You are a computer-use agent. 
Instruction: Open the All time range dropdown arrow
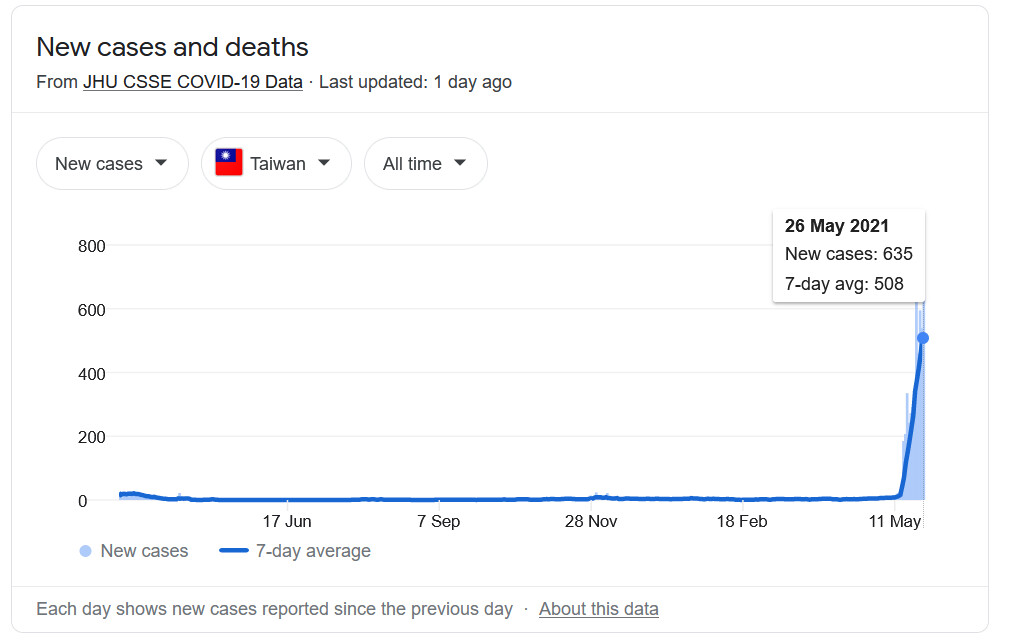(460, 163)
